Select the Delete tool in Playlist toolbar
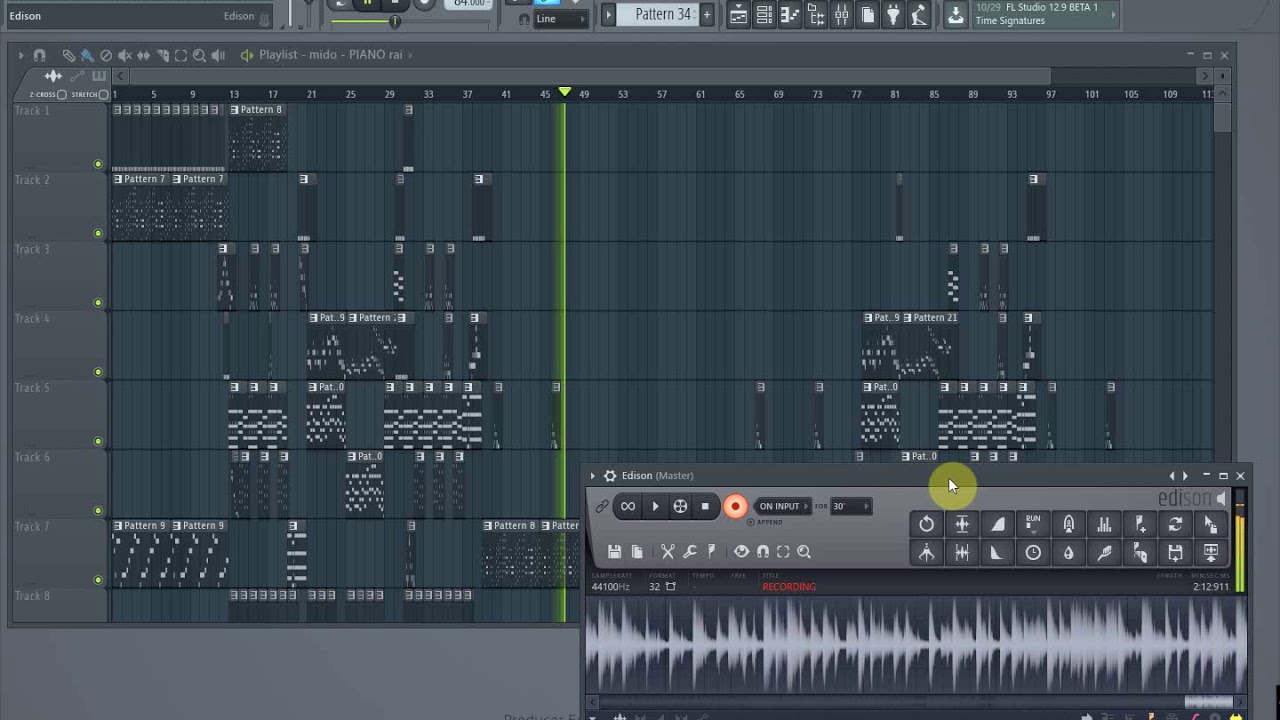 pyautogui.click(x=106, y=55)
